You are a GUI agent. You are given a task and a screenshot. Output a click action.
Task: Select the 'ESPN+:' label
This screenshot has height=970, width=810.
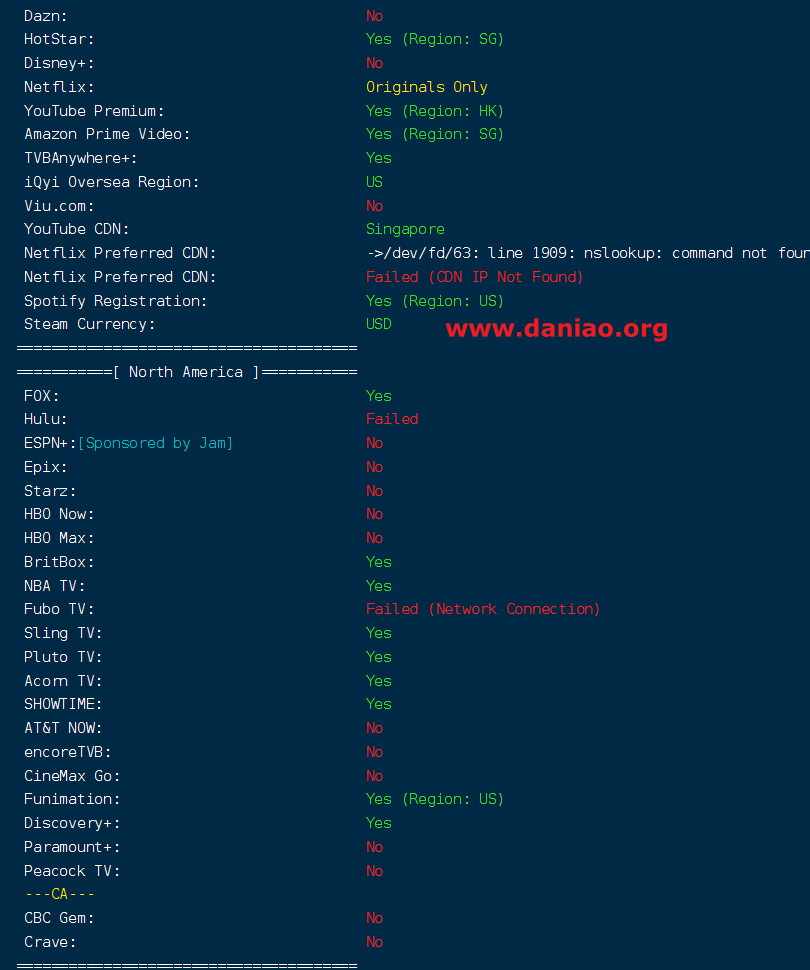click(50, 444)
